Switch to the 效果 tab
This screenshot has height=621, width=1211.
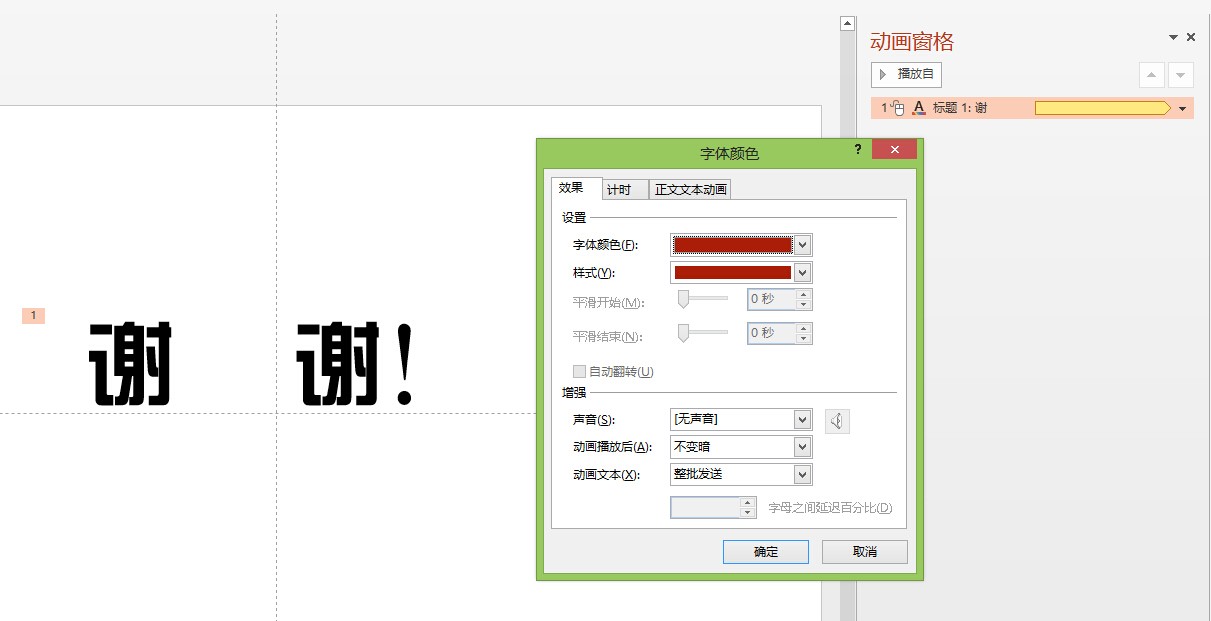576,188
